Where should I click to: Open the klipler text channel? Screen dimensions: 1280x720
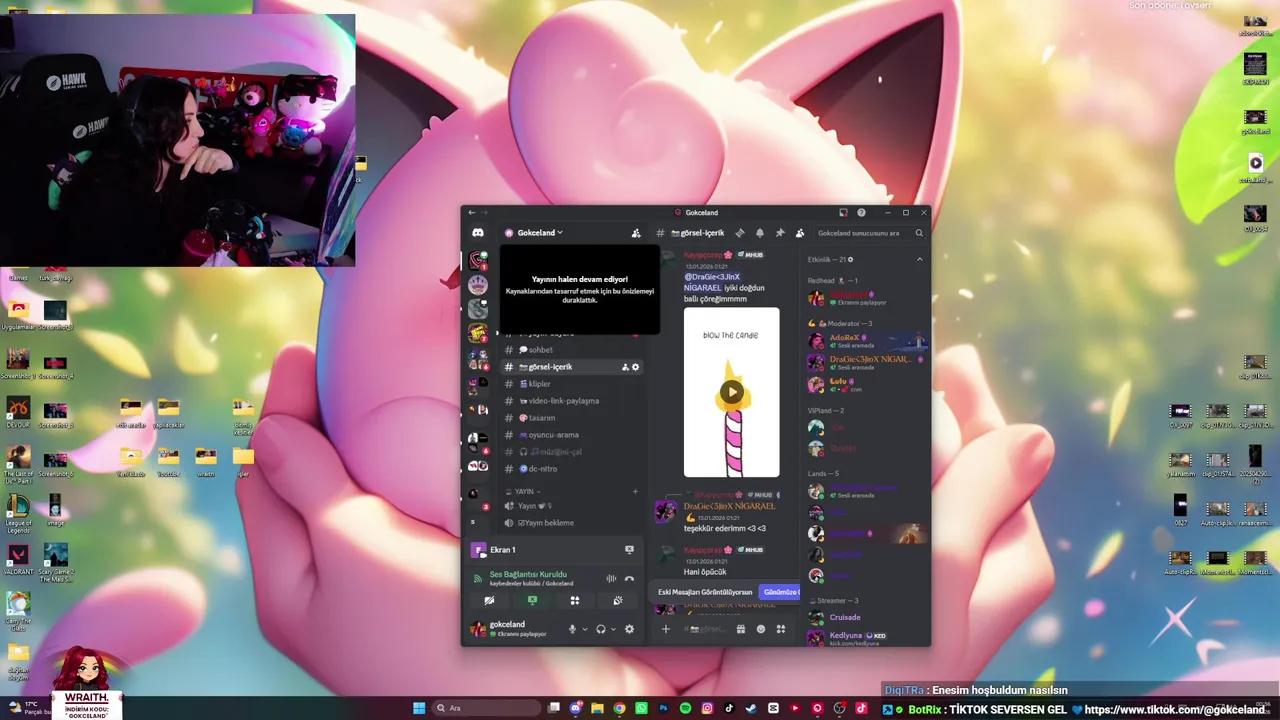(572, 384)
